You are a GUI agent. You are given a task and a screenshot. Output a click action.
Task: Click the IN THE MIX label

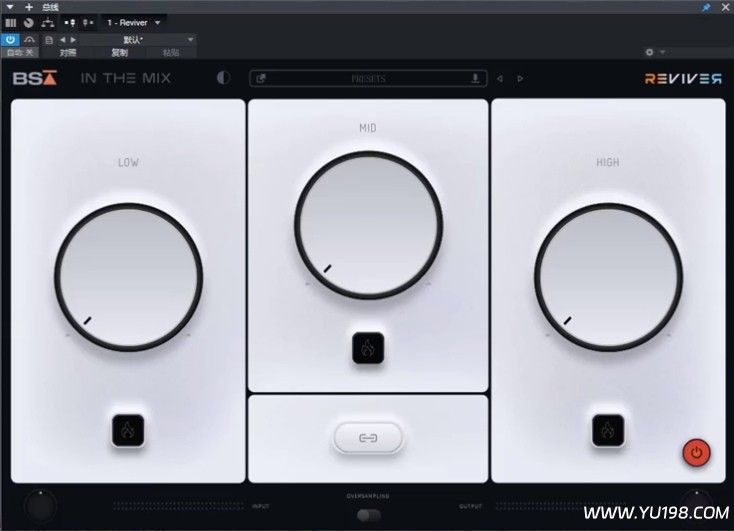coord(126,78)
